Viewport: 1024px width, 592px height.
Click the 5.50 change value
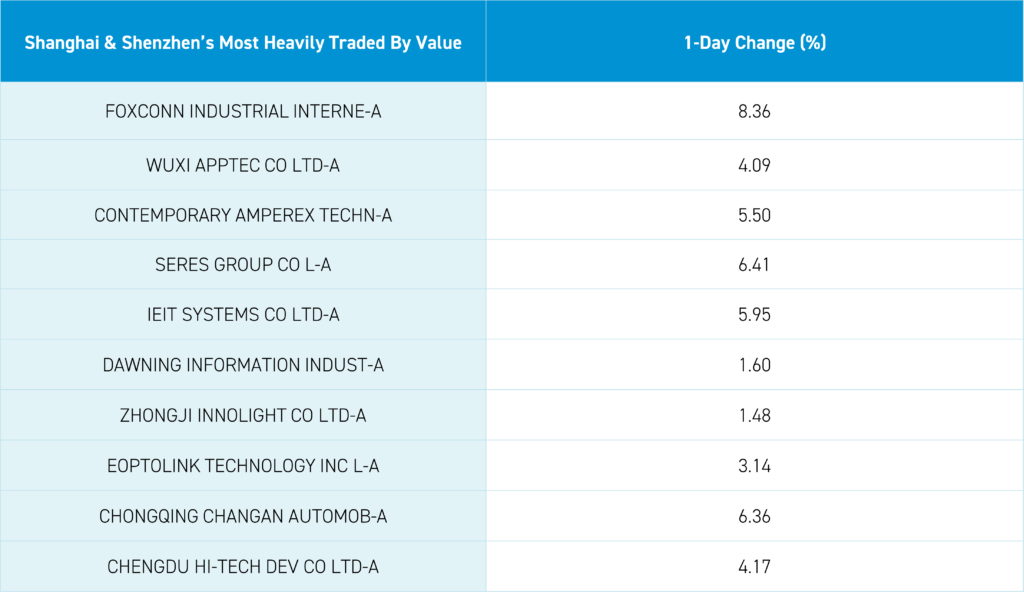[754, 215]
